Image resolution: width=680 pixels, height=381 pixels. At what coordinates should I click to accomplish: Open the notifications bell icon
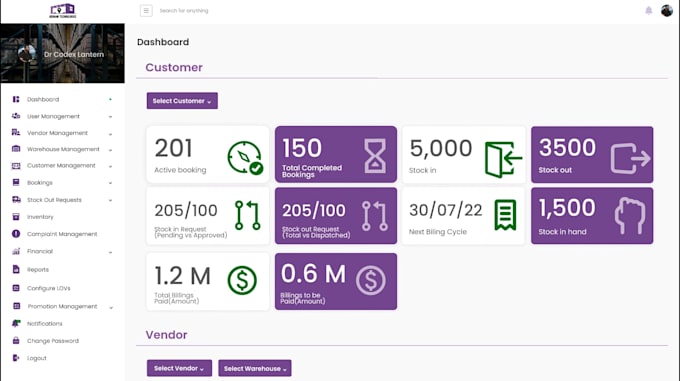tap(649, 10)
